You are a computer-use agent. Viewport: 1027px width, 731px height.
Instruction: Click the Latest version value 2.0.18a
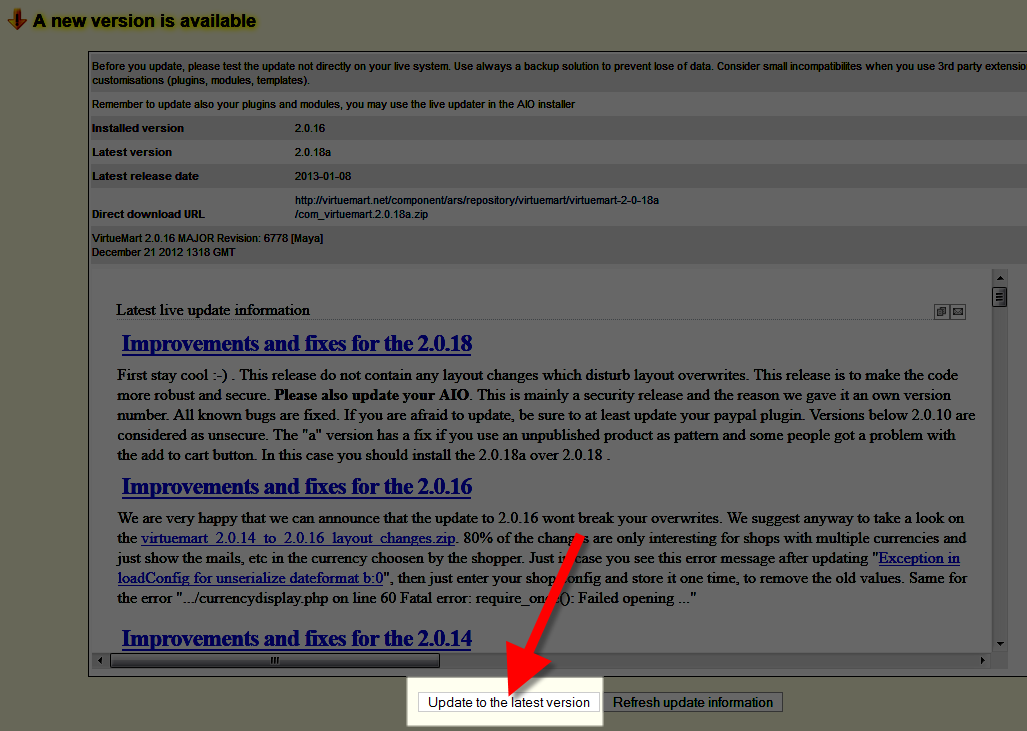315,152
